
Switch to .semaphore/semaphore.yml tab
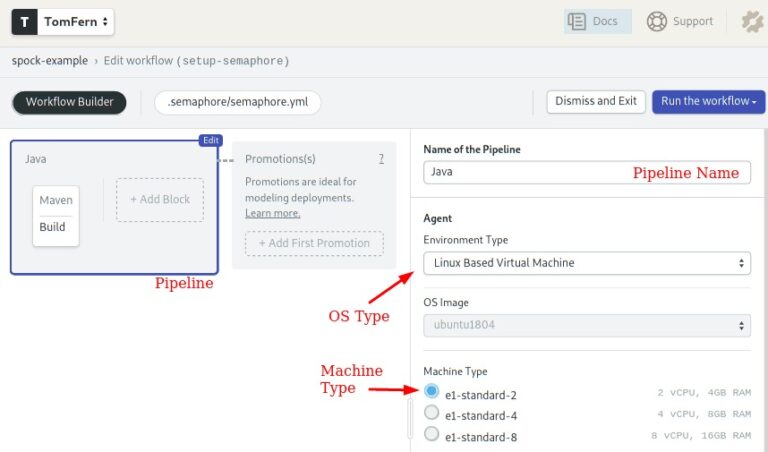237,102
